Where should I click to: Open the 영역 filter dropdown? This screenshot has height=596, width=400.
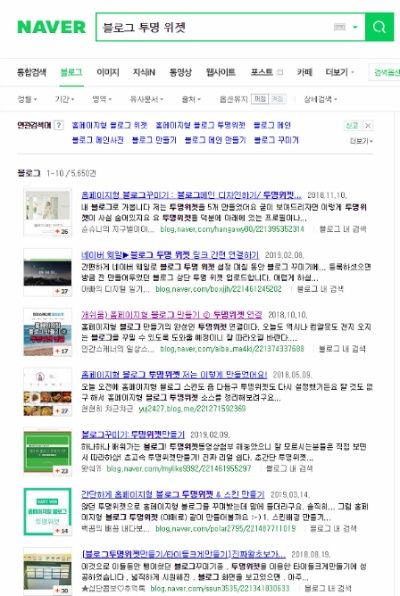102,99
